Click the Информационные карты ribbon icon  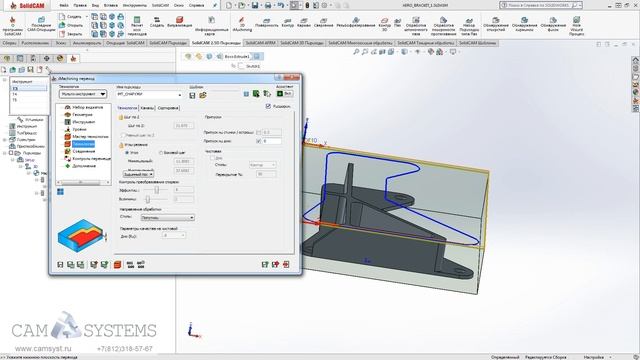coord(211,26)
